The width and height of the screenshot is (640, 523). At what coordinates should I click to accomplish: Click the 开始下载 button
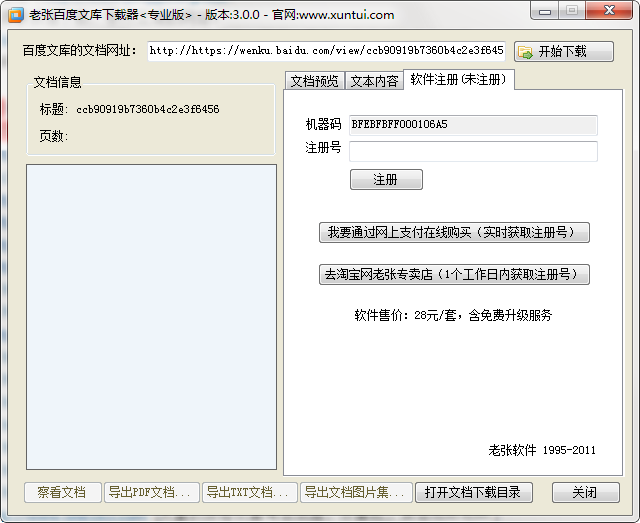[564, 51]
